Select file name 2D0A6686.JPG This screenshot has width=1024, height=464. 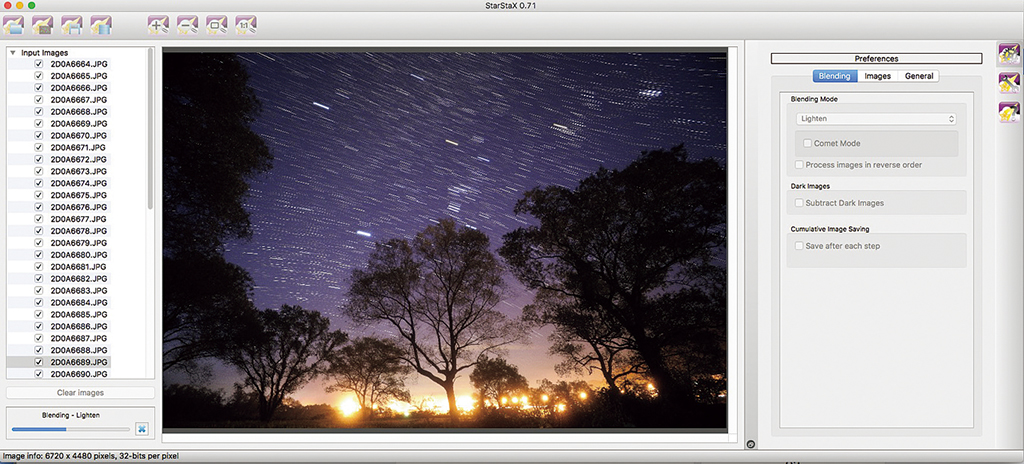click(x=79, y=326)
